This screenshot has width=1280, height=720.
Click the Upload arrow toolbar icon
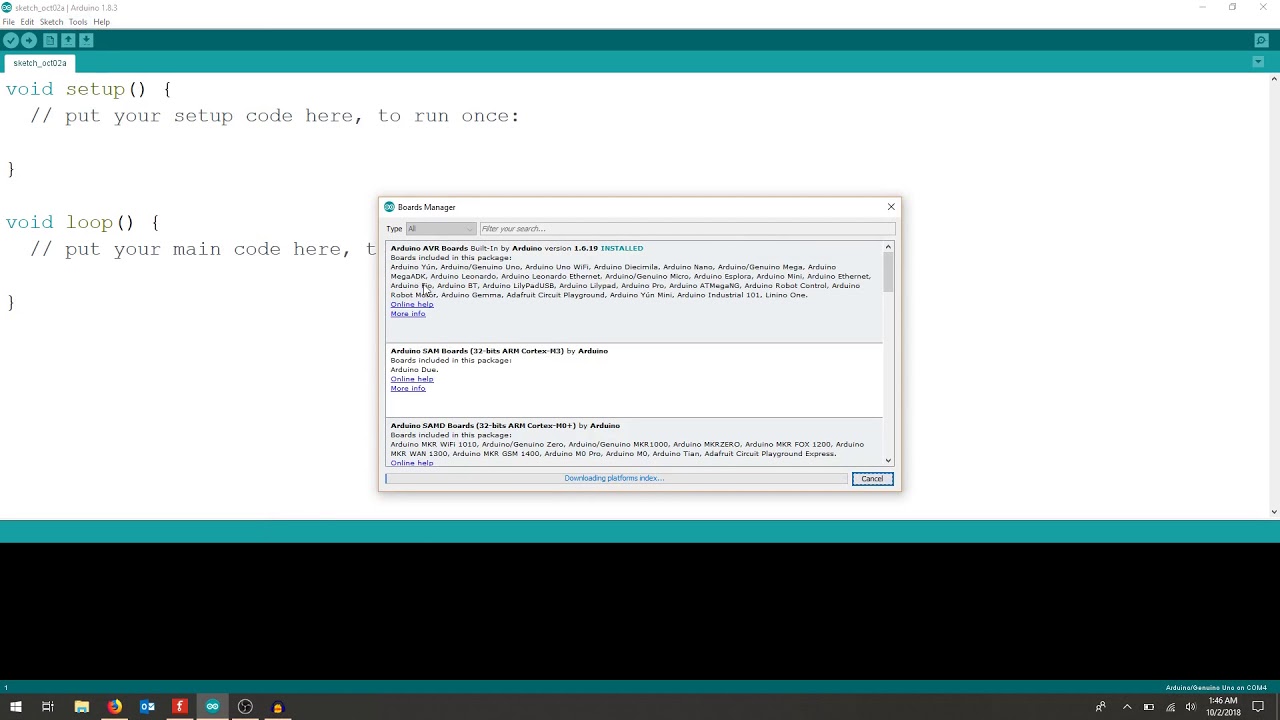[29, 40]
